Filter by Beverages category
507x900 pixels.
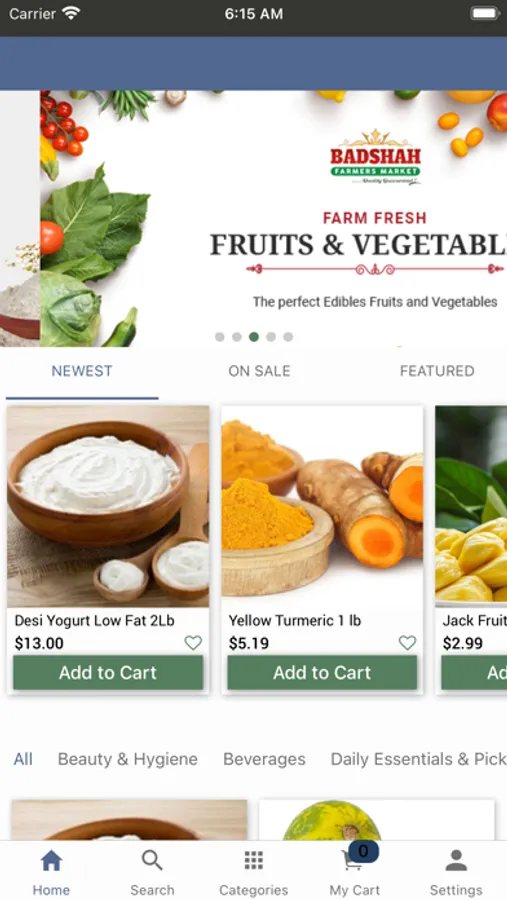264,759
